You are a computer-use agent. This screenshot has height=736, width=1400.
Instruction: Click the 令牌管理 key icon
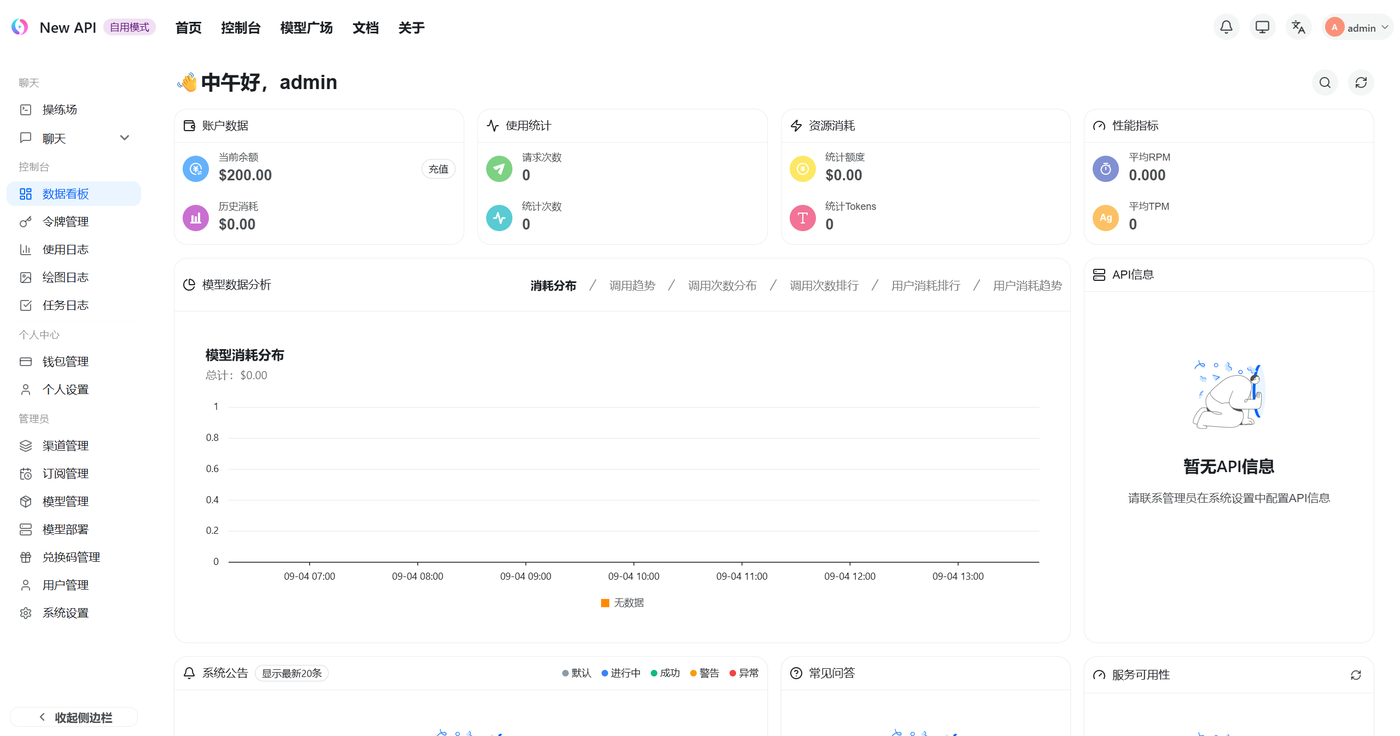26,222
